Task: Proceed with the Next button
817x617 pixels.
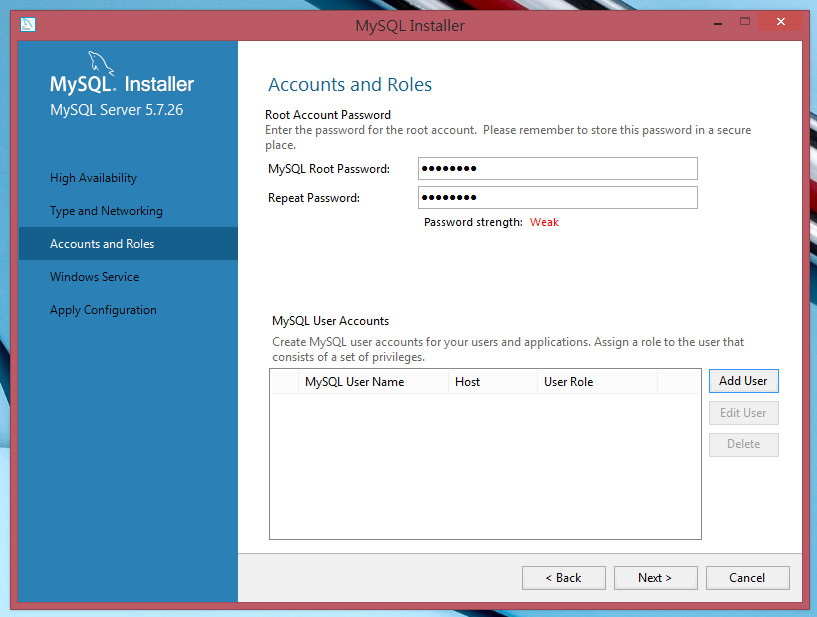Action: [x=655, y=578]
